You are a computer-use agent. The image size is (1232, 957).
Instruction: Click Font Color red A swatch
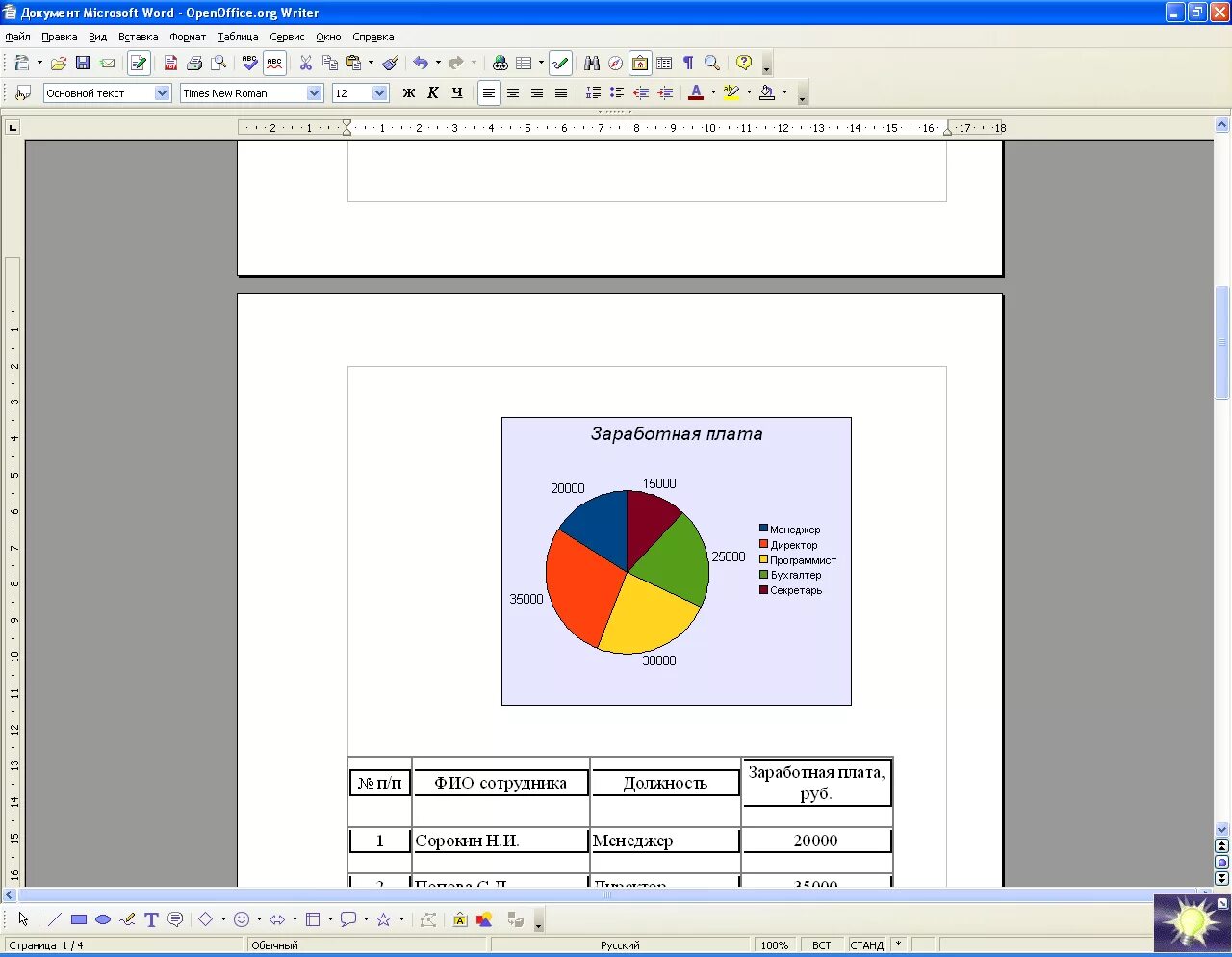[696, 93]
